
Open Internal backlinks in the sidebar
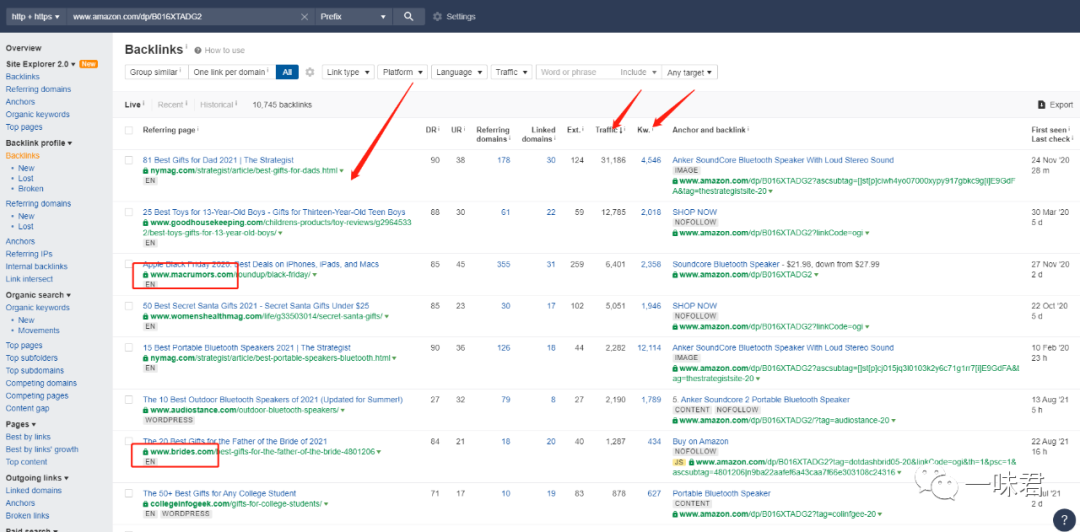point(37,267)
